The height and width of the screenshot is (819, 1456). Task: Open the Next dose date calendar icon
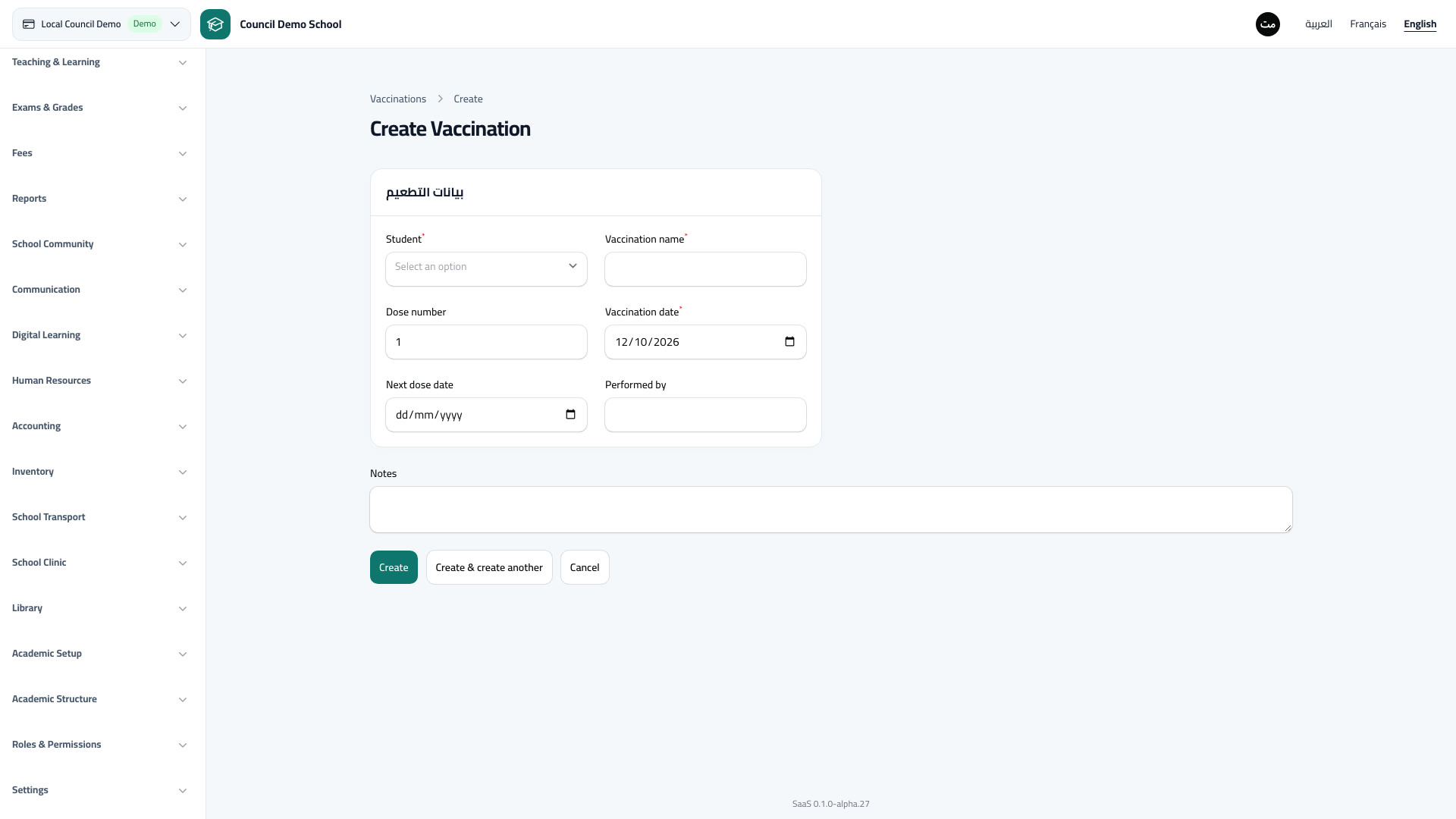[x=570, y=415]
